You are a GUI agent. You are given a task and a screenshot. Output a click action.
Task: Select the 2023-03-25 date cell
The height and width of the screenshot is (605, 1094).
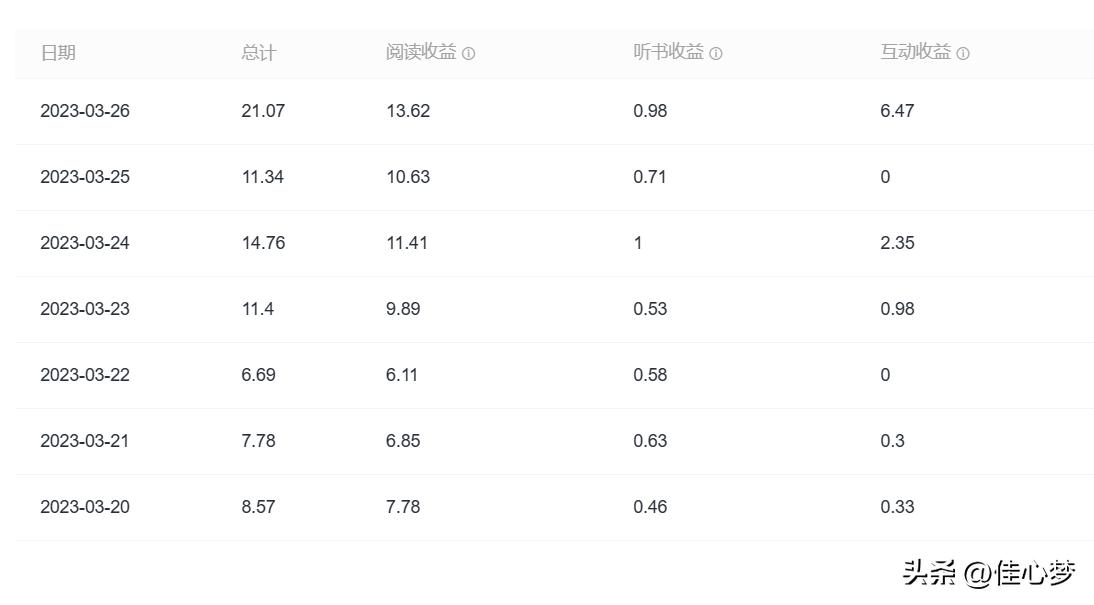pyautogui.click(x=85, y=177)
